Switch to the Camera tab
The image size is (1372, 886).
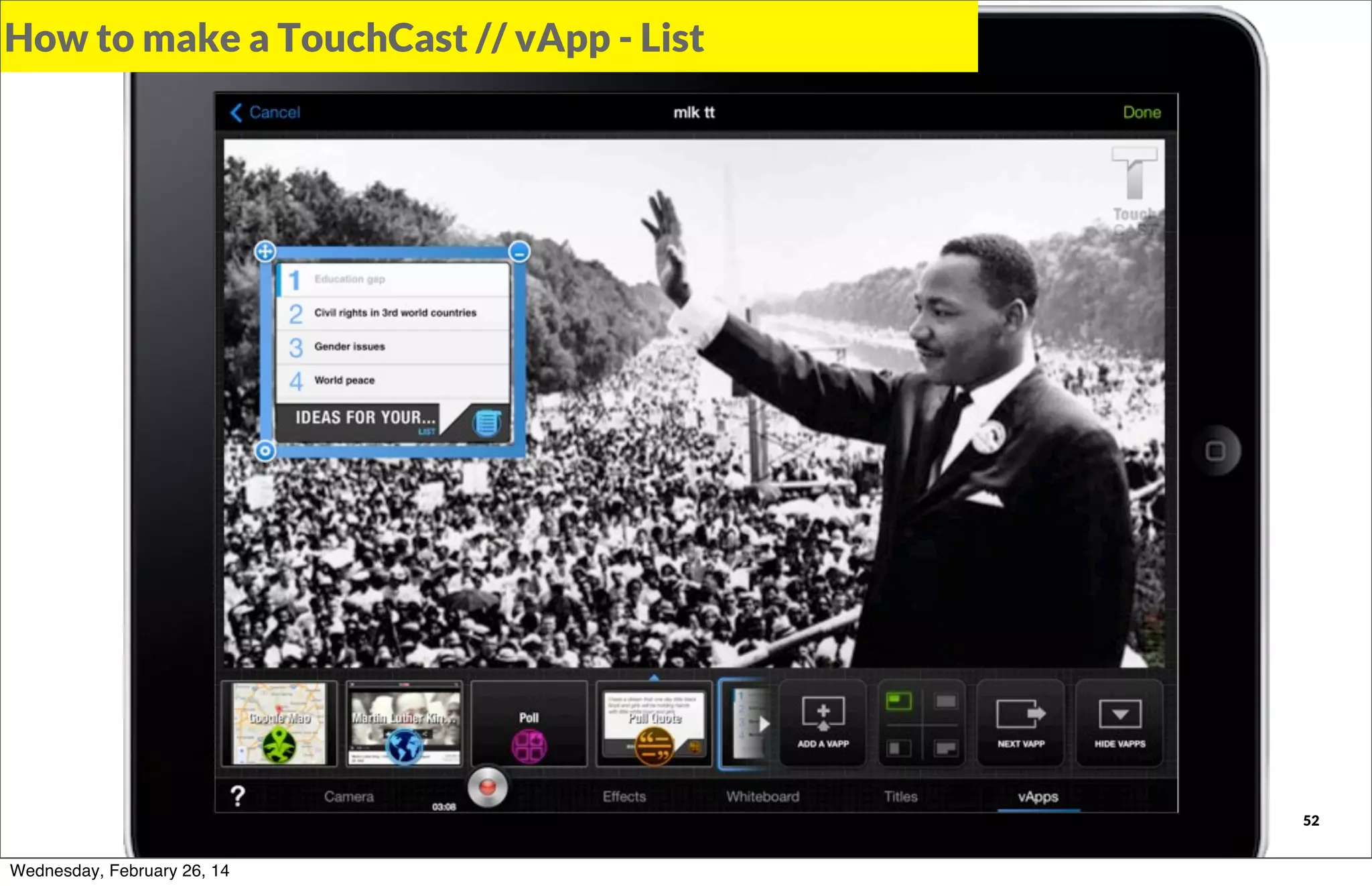pos(349,797)
